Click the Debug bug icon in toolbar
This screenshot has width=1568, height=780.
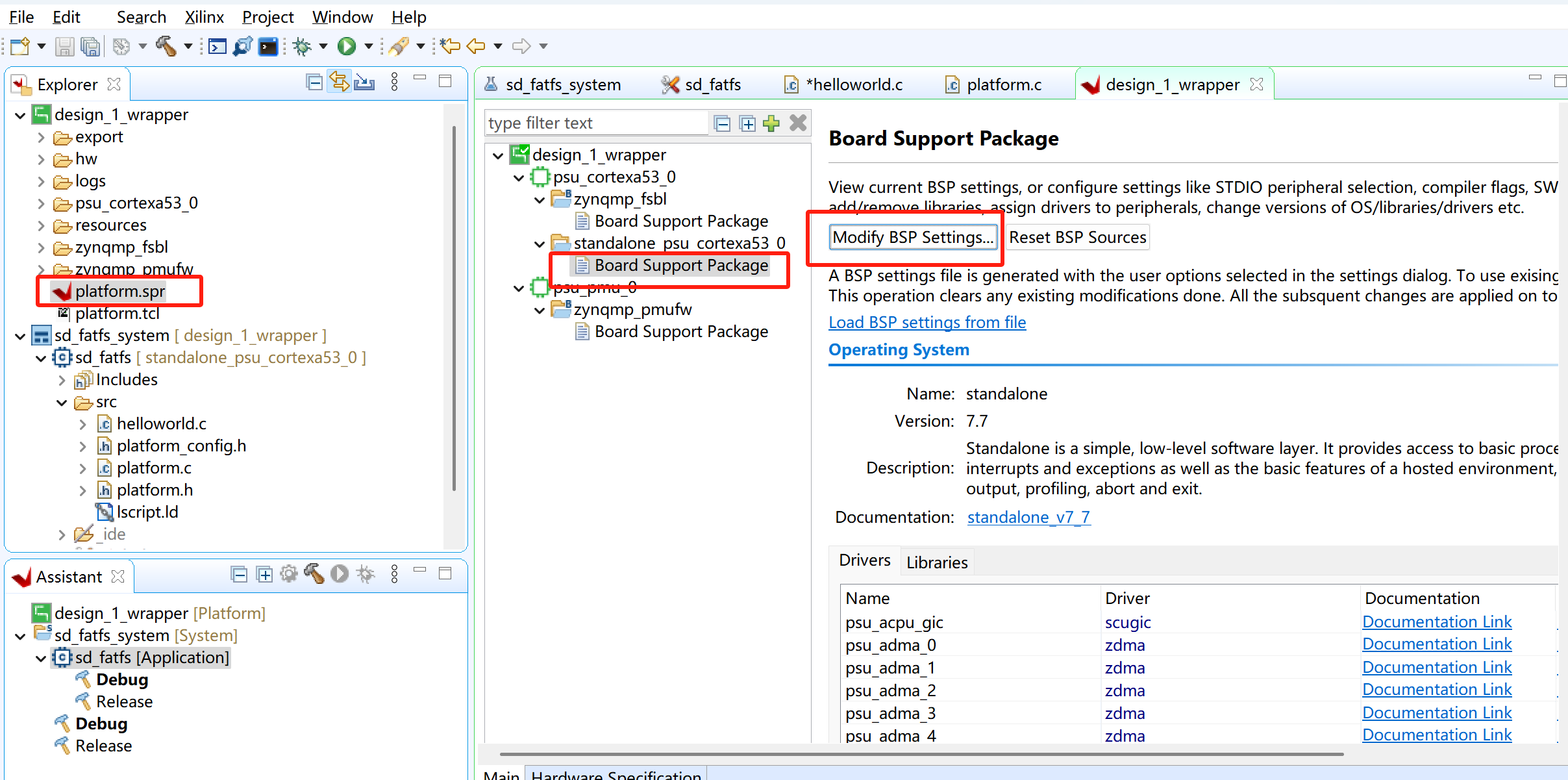(x=302, y=46)
